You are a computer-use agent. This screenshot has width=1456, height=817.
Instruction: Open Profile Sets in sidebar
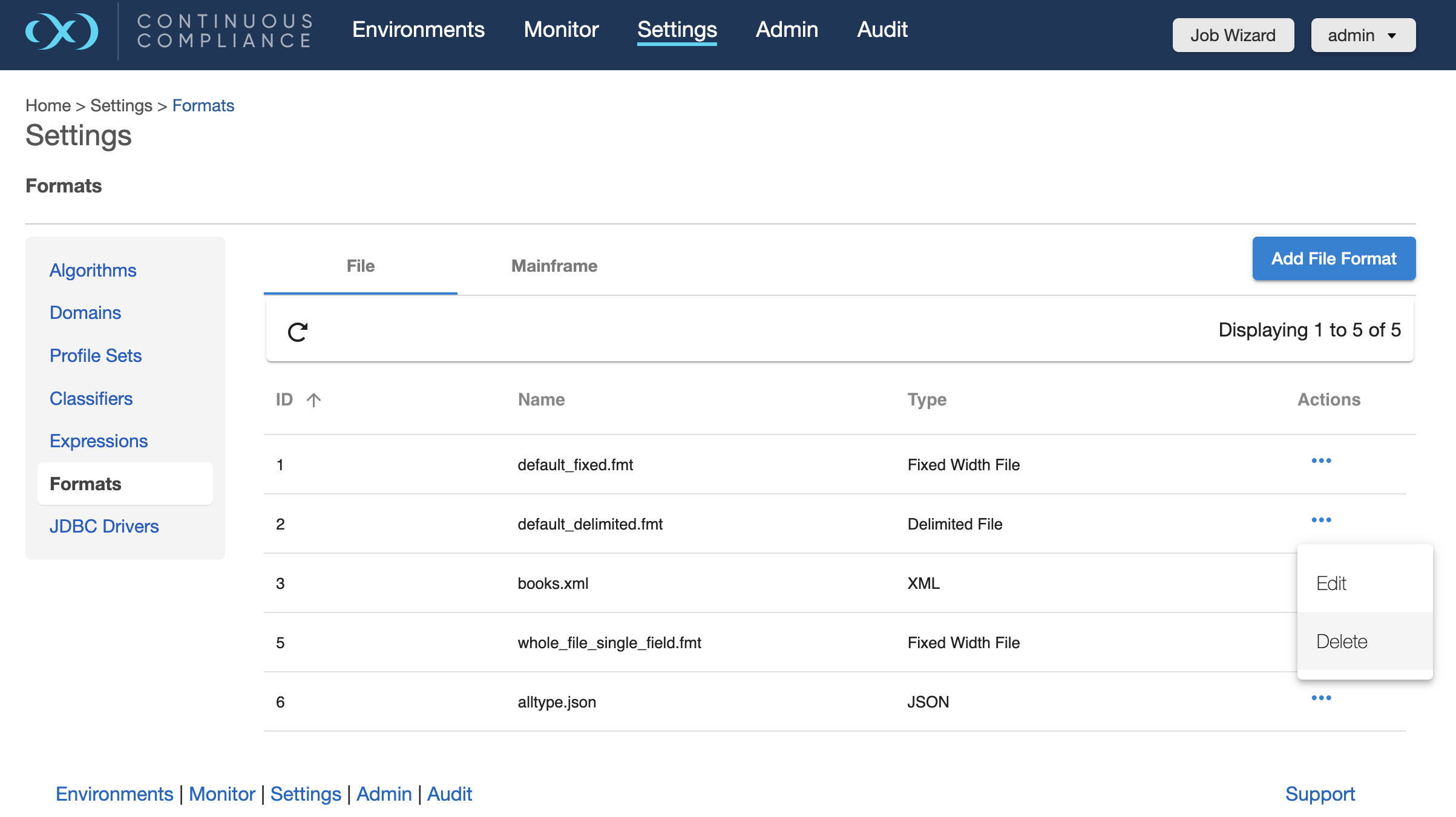pos(96,356)
